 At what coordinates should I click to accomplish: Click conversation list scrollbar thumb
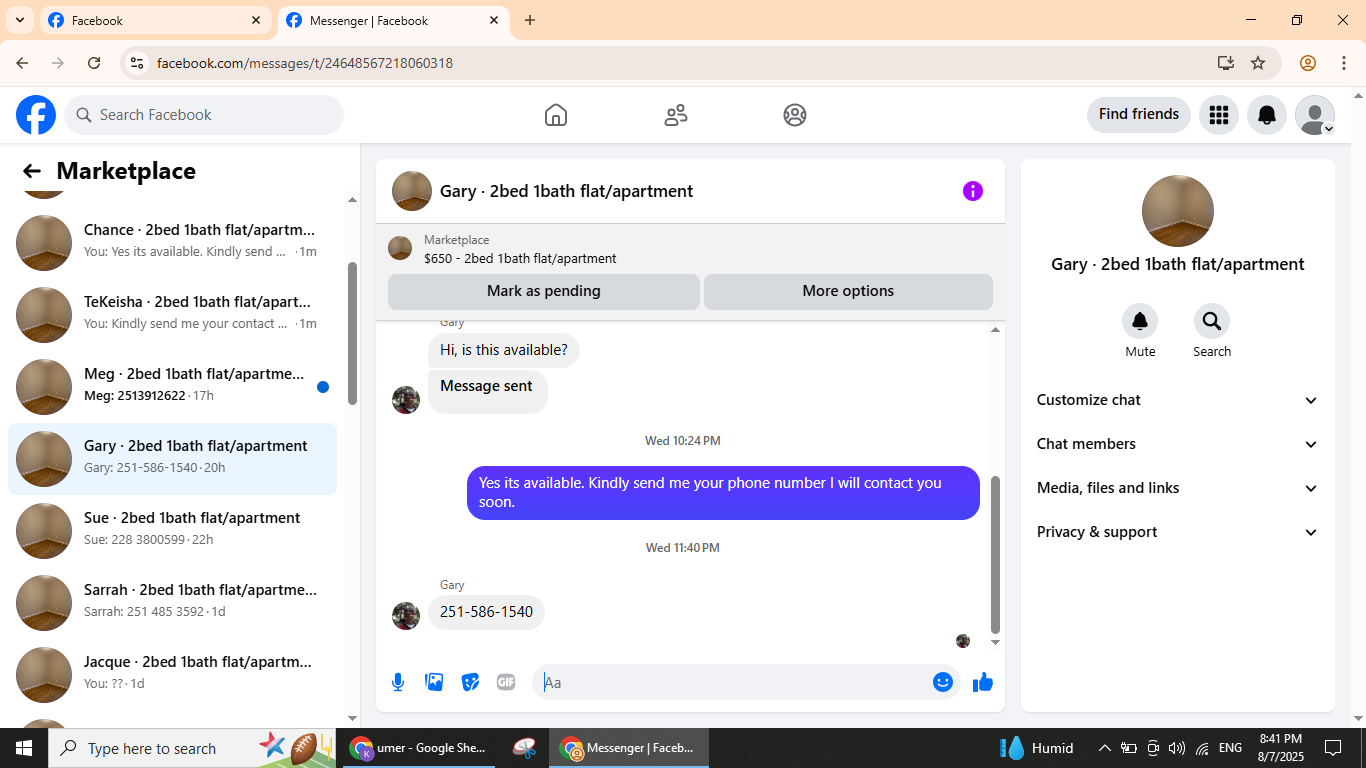pos(352,334)
